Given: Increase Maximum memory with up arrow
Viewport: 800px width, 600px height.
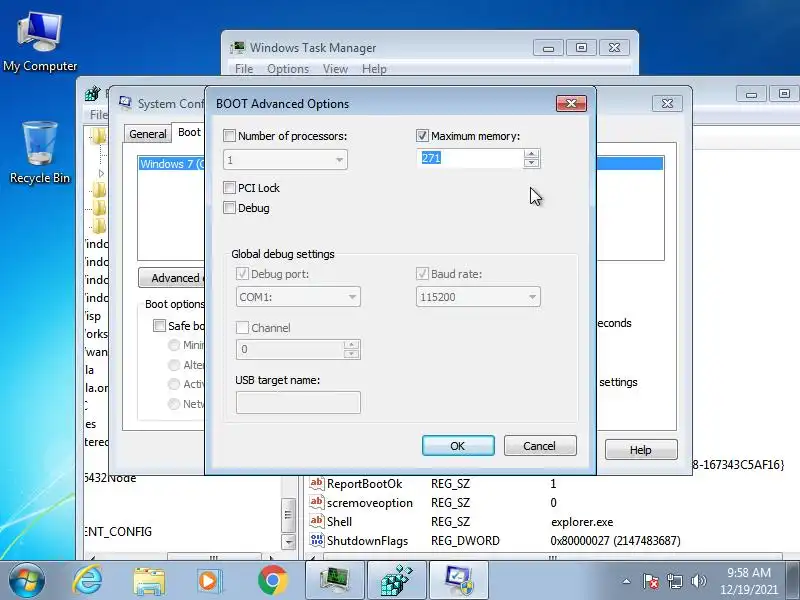Looking at the screenshot, I should (x=531, y=154).
